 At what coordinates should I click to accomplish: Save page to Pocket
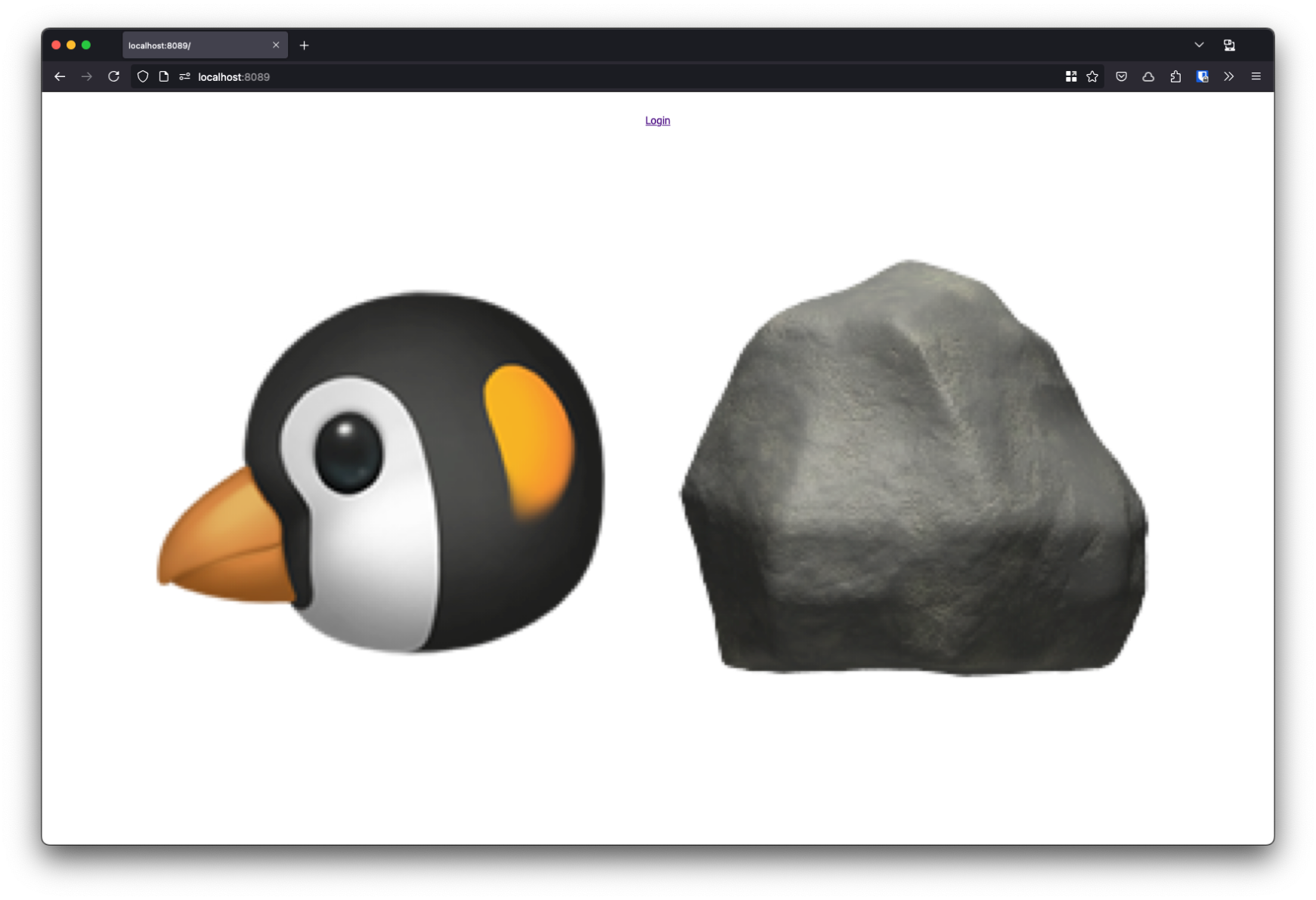click(1122, 76)
